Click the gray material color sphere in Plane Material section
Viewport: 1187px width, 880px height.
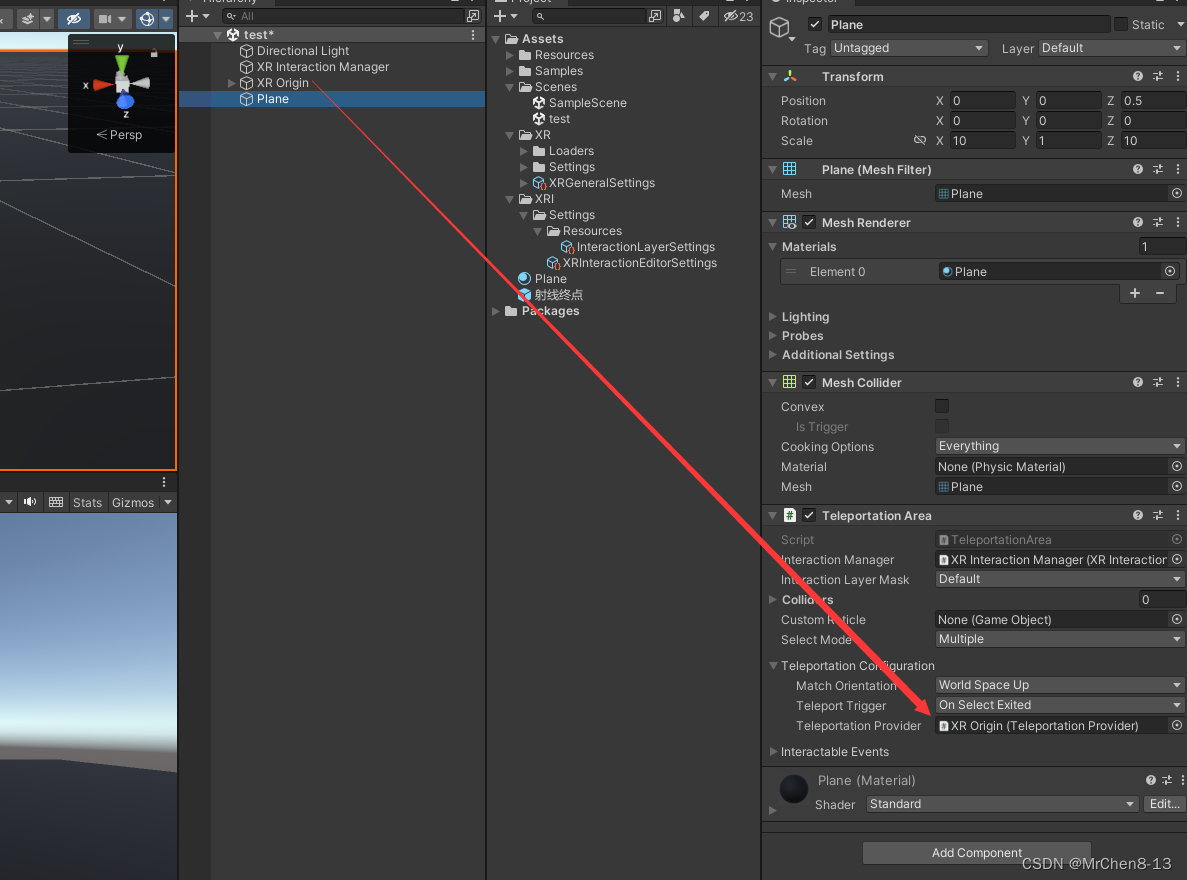[793, 789]
